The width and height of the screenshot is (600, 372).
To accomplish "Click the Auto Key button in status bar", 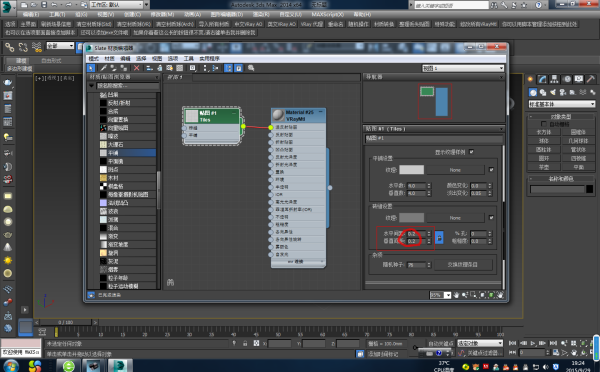I will pos(441,343).
